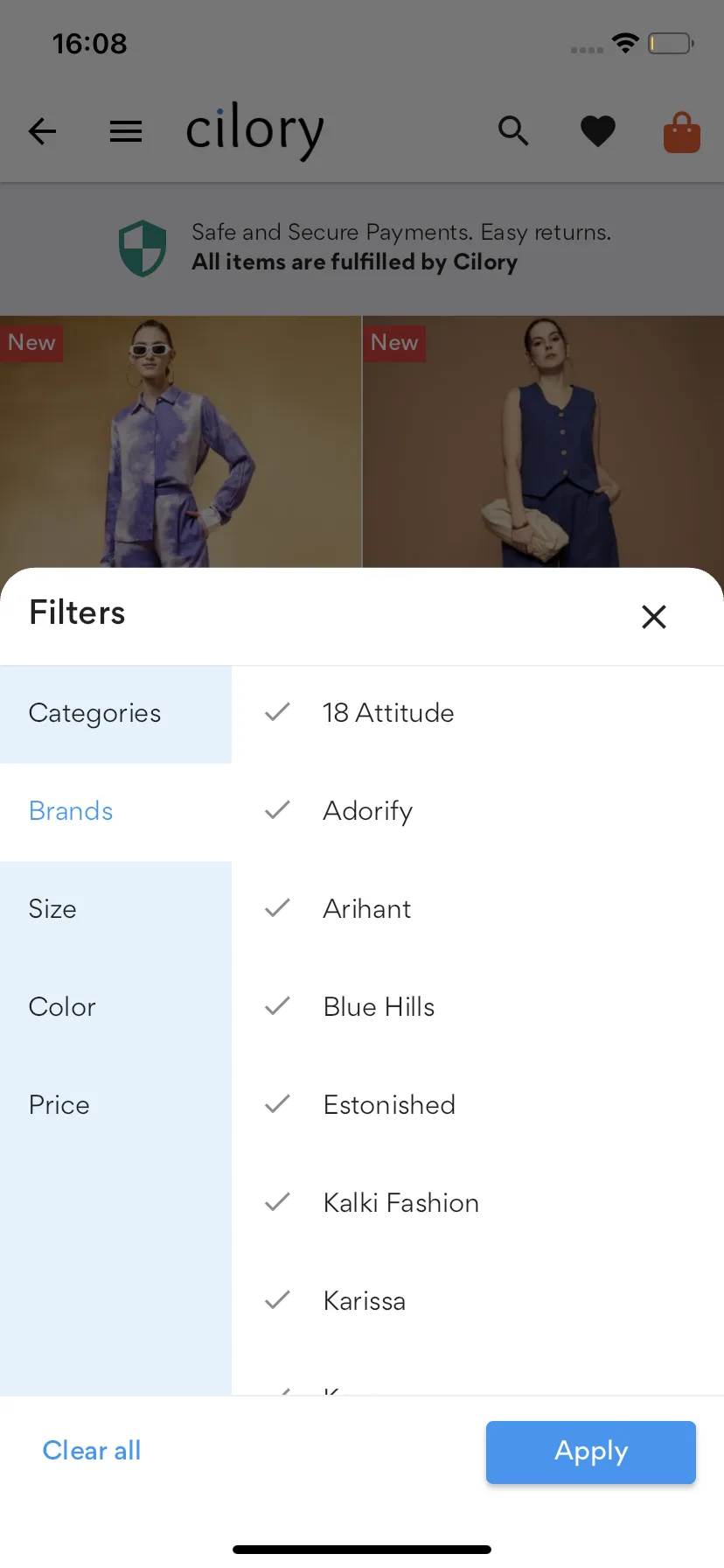
Task: Open the wishlist heart icon
Action: tap(598, 131)
